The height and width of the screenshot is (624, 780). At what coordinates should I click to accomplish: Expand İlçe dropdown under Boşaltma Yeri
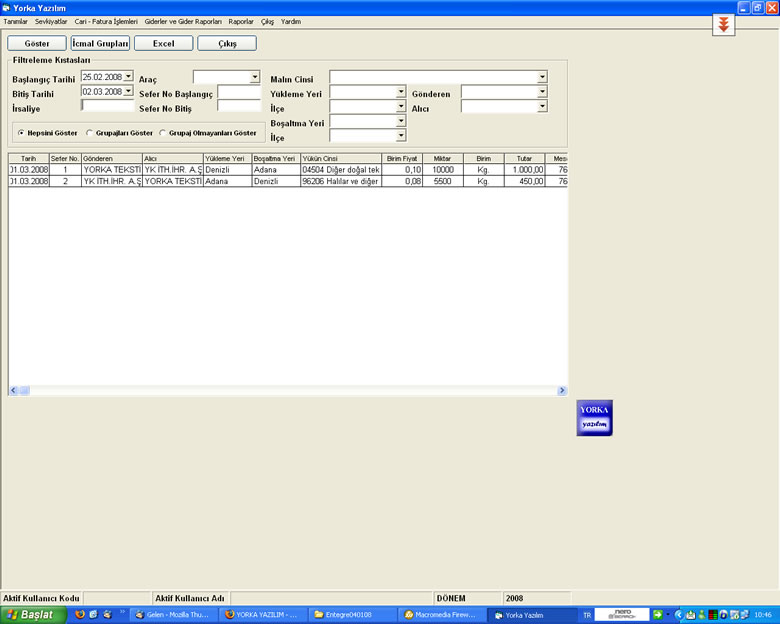pyautogui.click(x=401, y=135)
